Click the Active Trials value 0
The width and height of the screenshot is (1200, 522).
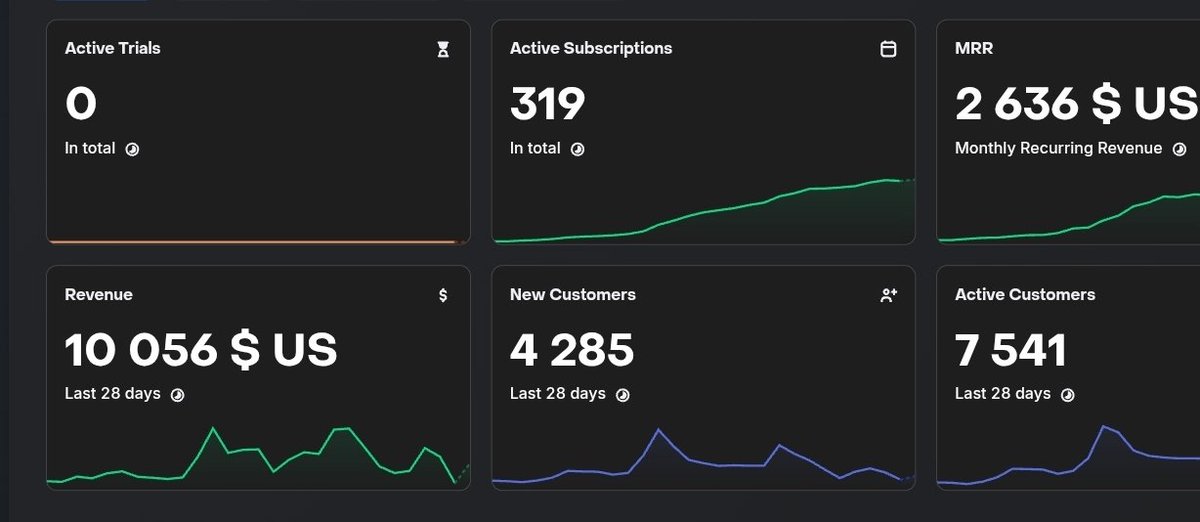pyautogui.click(x=81, y=104)
